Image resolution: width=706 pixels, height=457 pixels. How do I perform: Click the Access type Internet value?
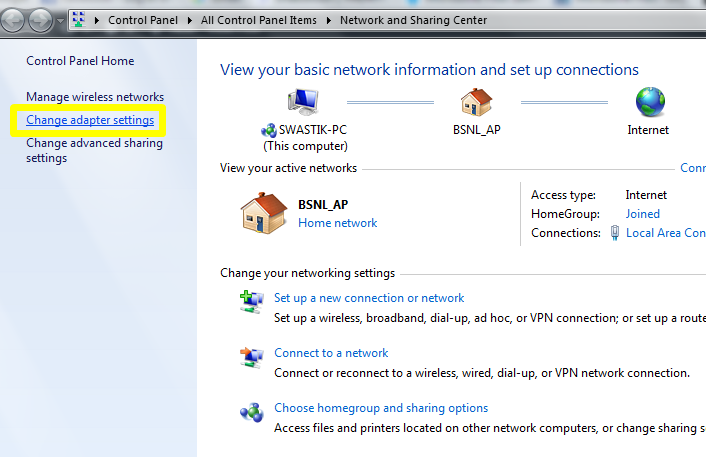pyautogui.click(x=646, y=195)
